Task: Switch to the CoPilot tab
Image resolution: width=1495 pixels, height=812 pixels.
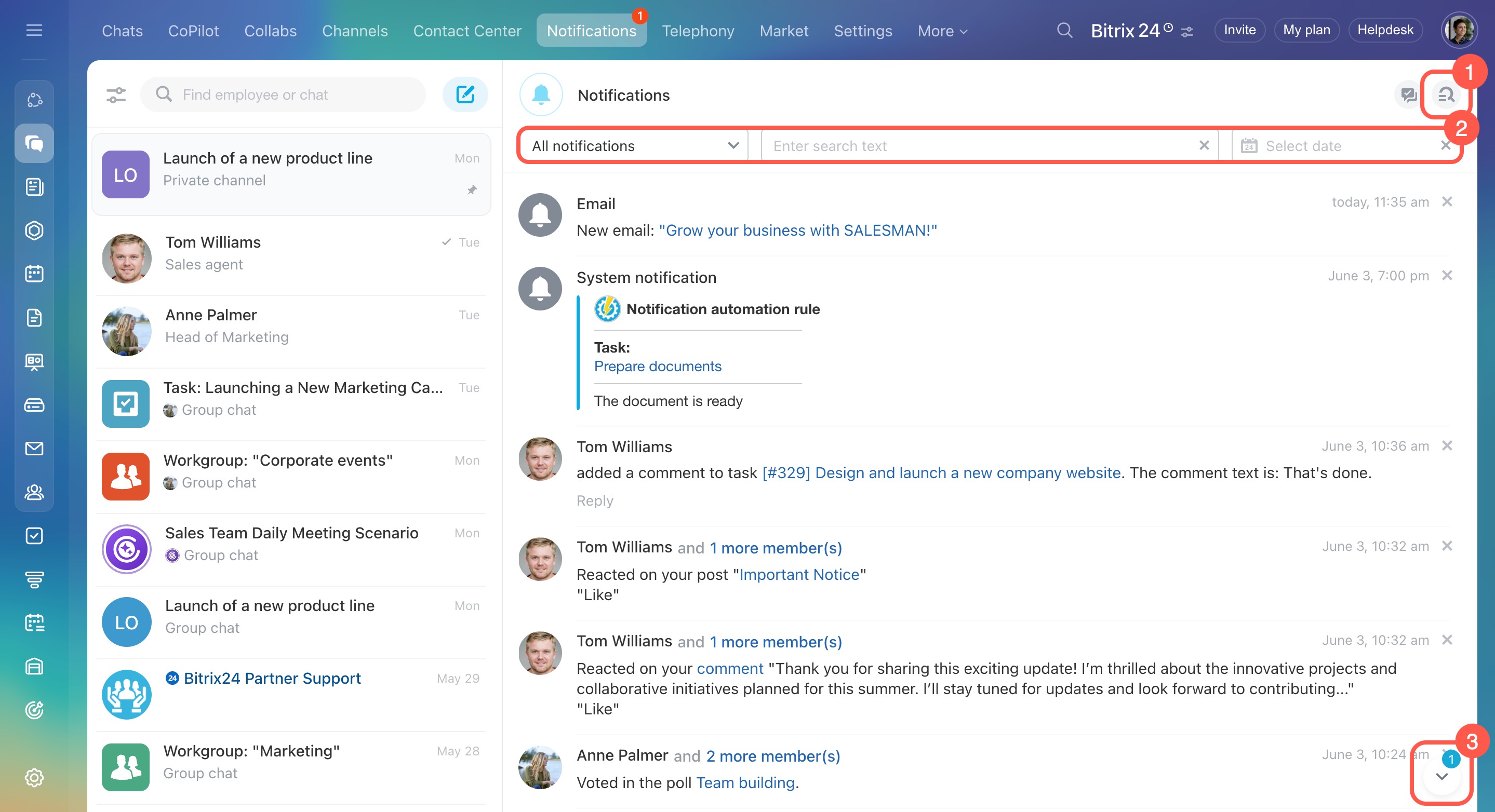Action: point(193,31)
